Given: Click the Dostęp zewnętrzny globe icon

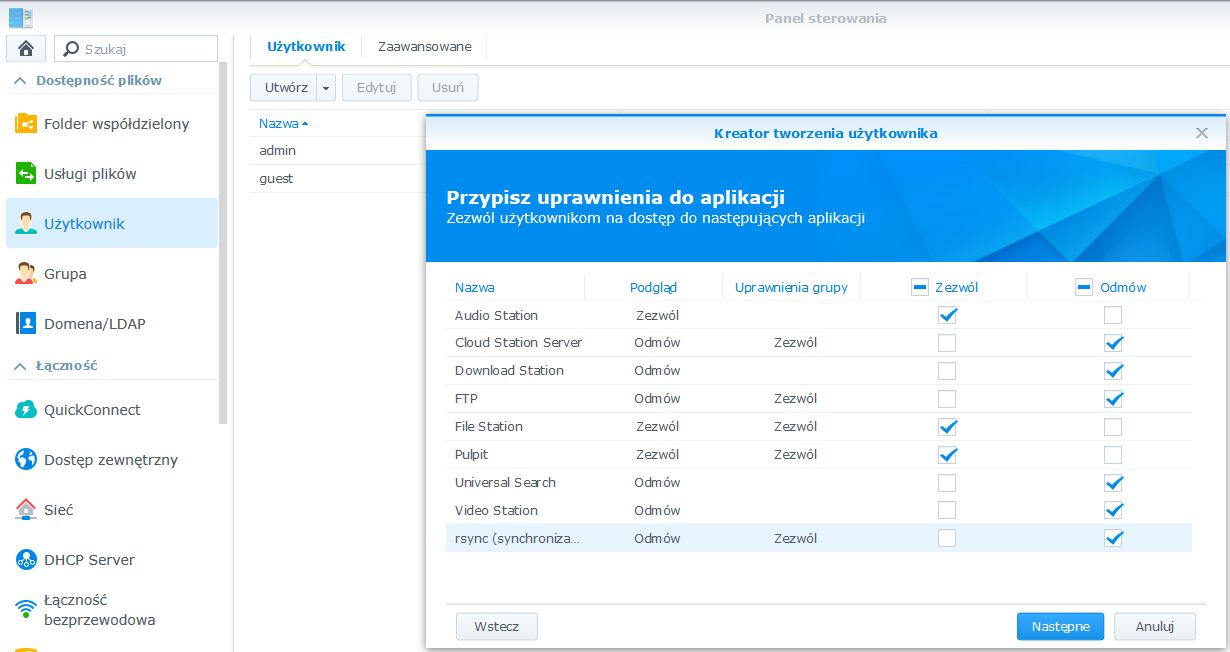Looking at the screenshot, I should 26,460.
